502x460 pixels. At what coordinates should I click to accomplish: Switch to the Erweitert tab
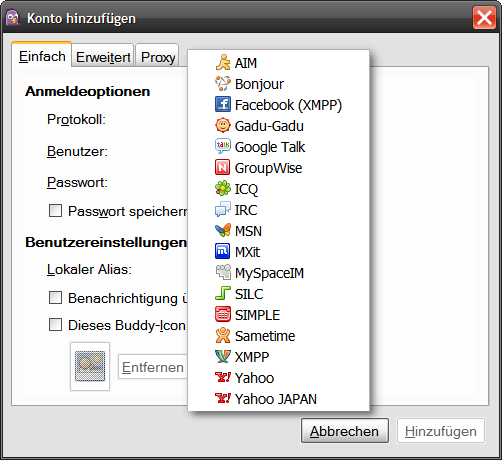pyautogui.click(x=103, y=56)
